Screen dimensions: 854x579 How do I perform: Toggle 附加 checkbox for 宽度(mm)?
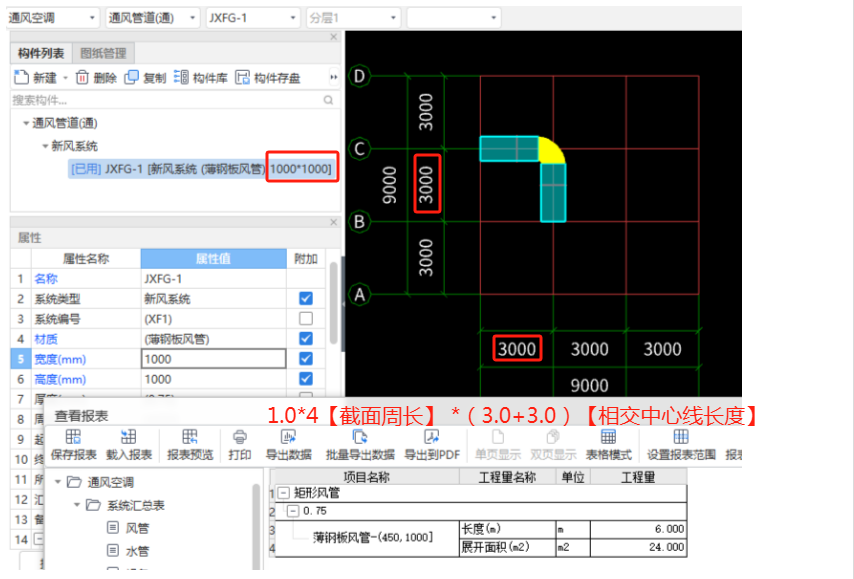[x=306, y=358]
